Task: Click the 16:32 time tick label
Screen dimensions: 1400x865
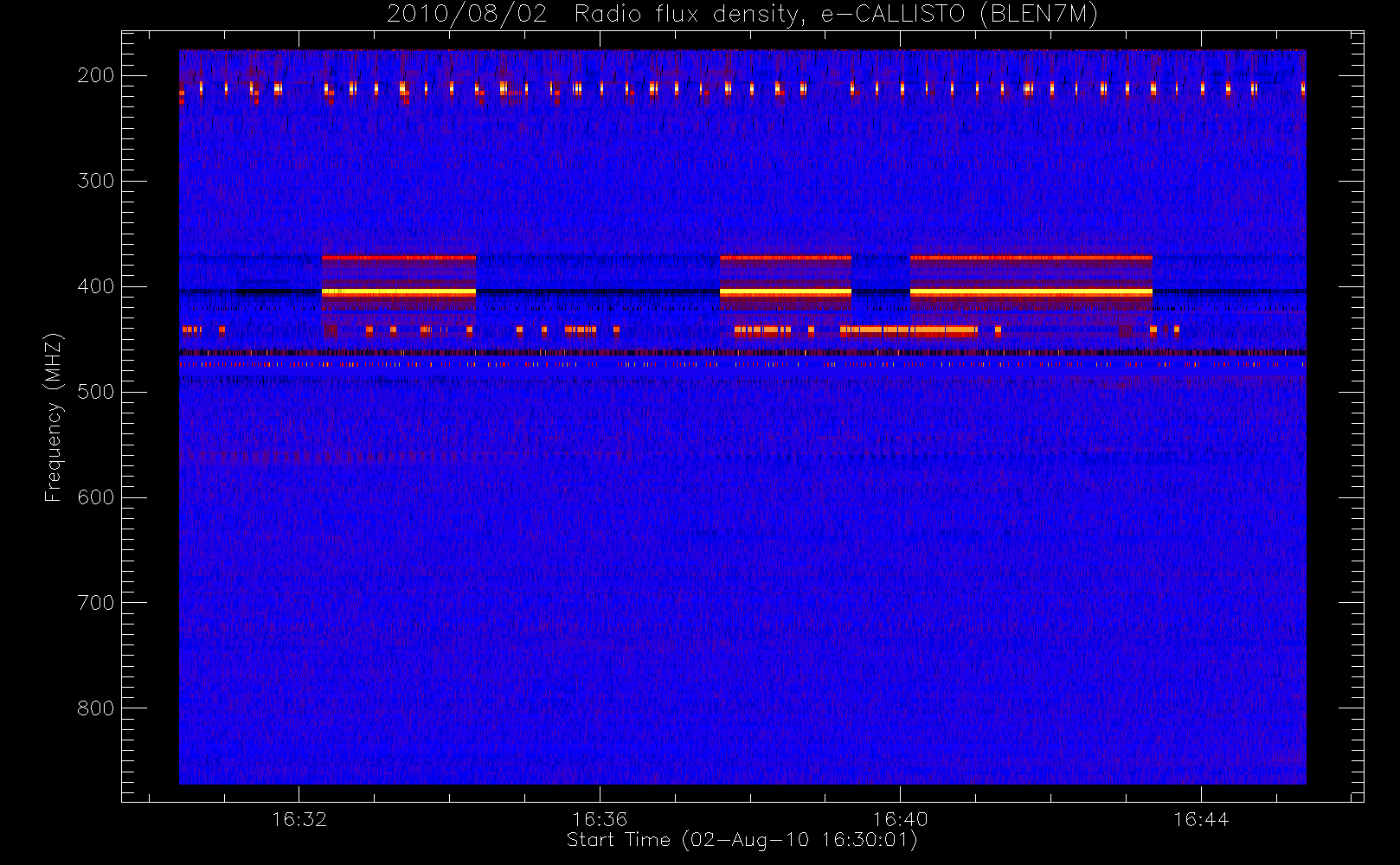Action: tap(299, 819)
